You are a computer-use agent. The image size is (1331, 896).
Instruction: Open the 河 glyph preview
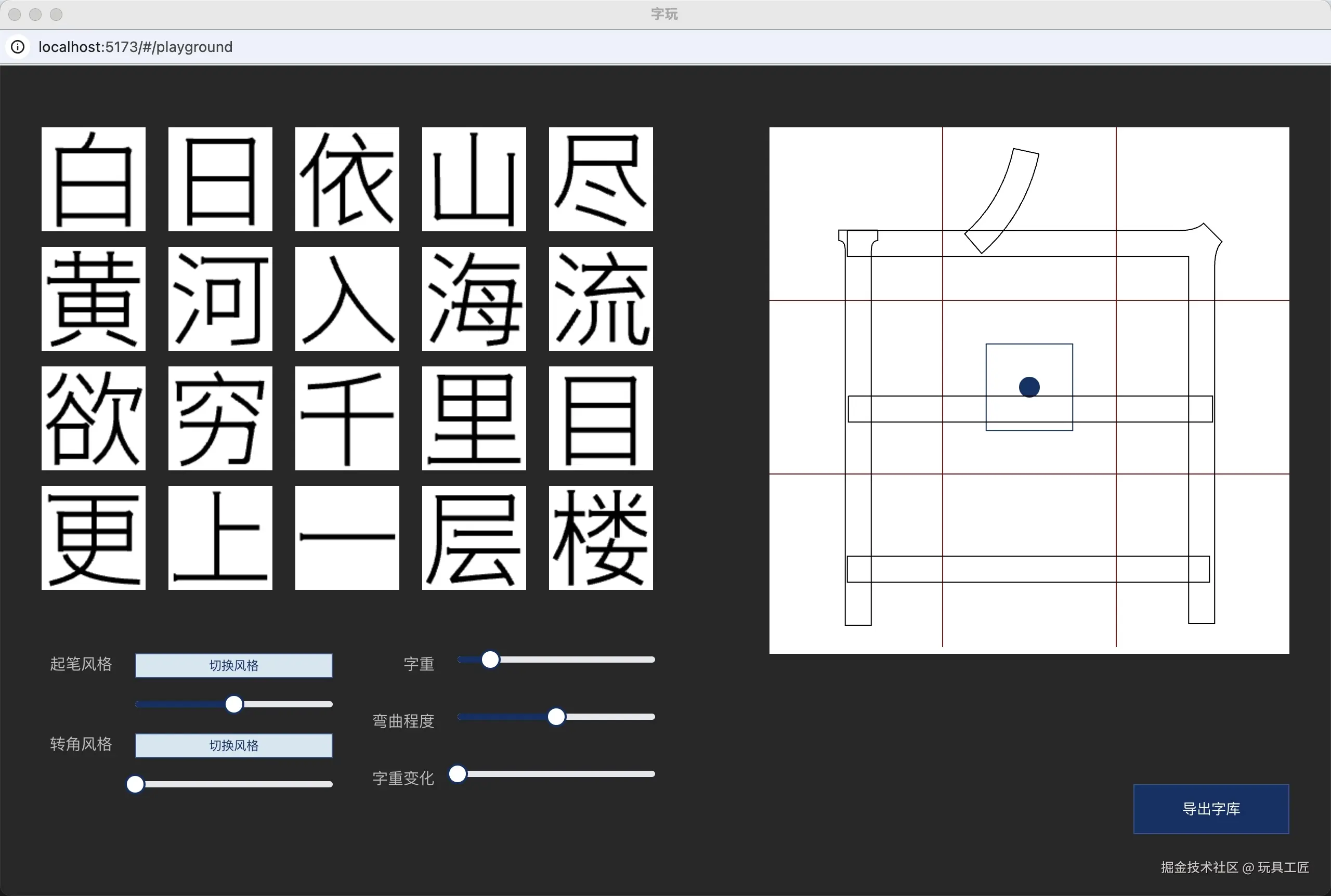pos(219,299)
